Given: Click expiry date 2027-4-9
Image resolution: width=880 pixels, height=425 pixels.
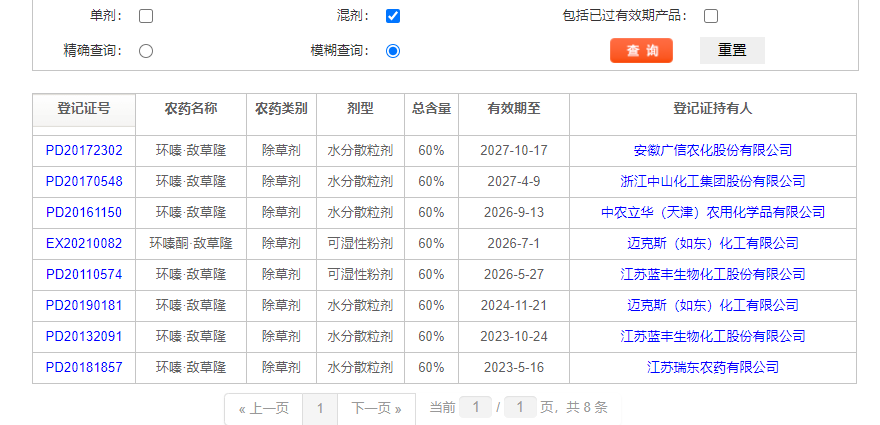Looking at the screenshot, I should click(514, 181).
